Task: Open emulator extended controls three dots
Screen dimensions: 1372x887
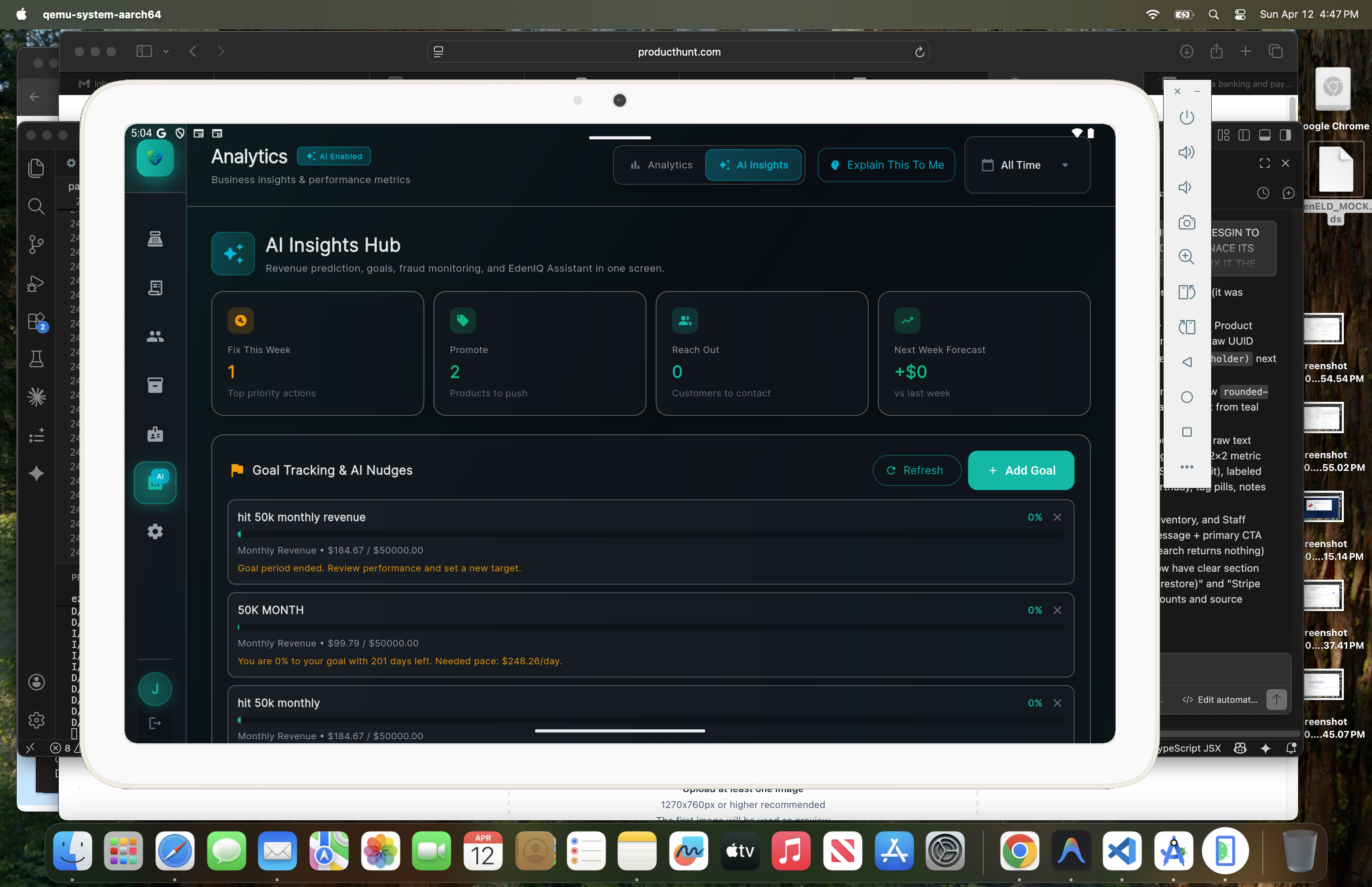Action: click(1186, 467)
